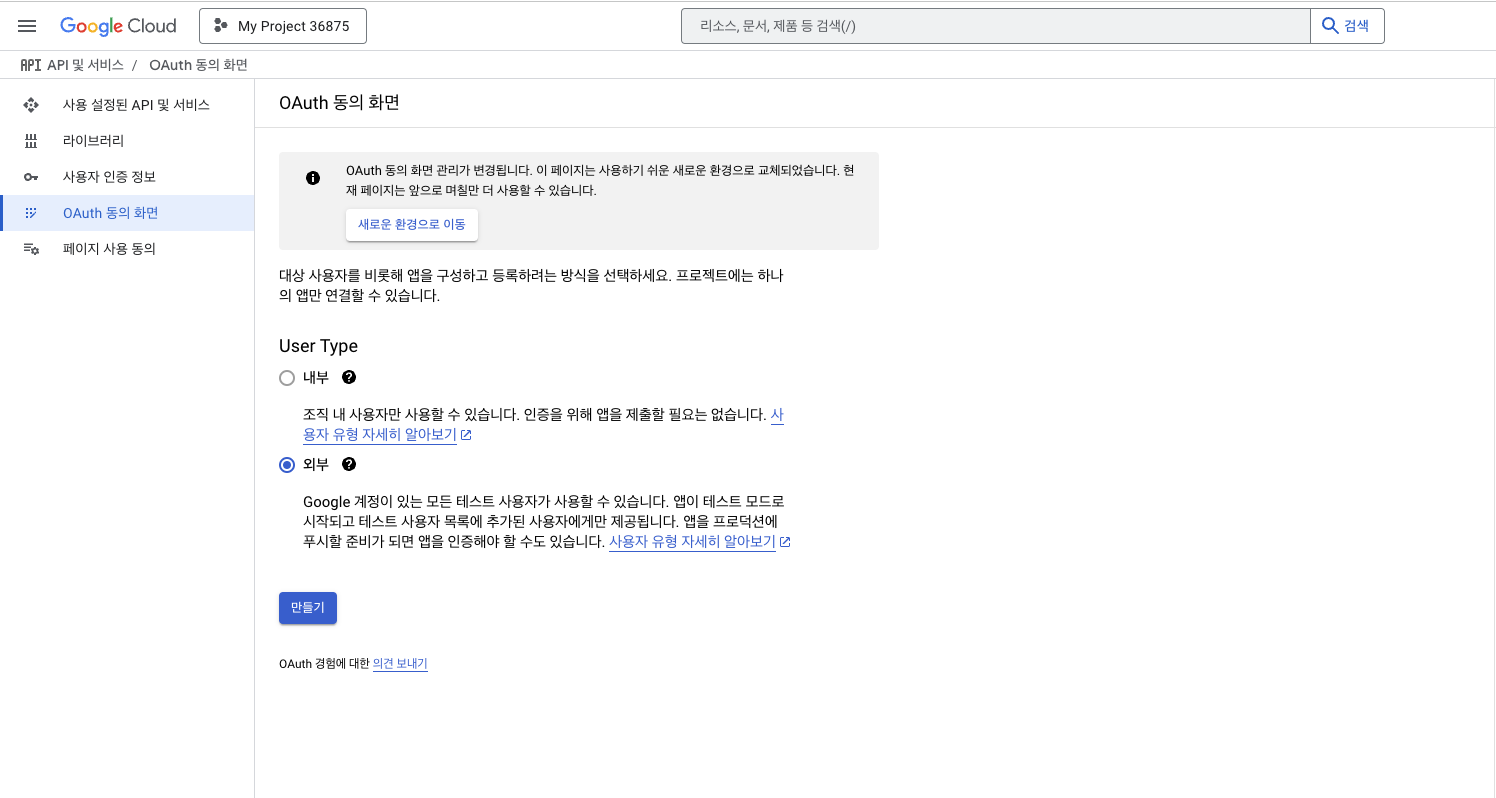1496x798 pixels.
Task: Click the API 및 서비스 breadcrumb link
Action: click(85, 65)
